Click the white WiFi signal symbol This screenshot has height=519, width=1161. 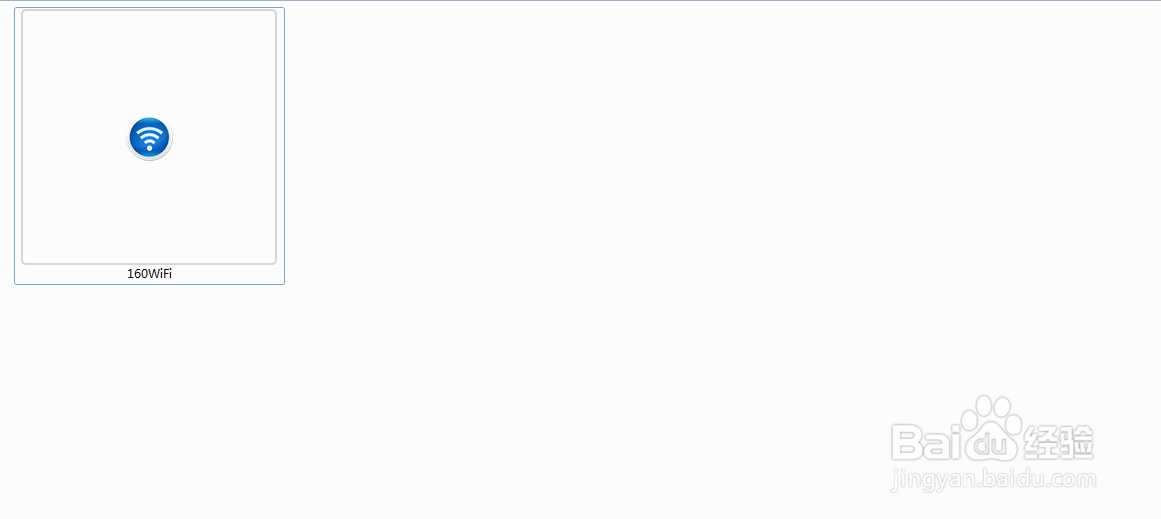[150, 138]
